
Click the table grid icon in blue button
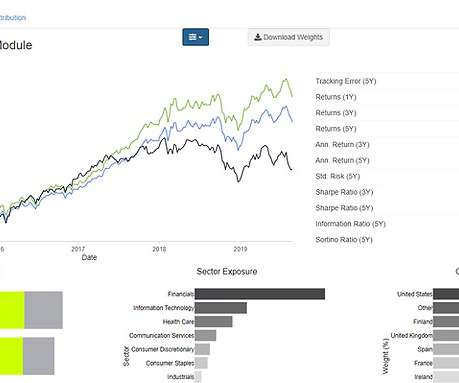point(192,37)
